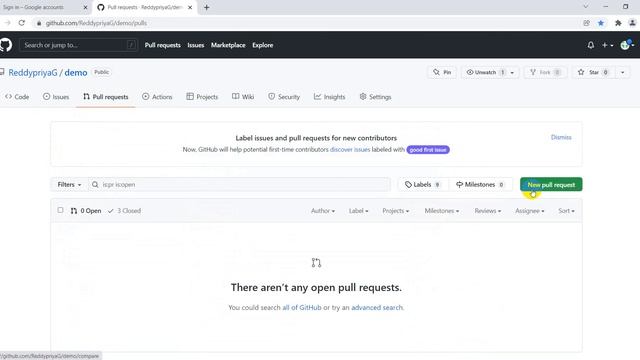The height and width of the screenshot is (360, 640).
Task: Switch to the repository Issues tab
Action: pos(56,97)
